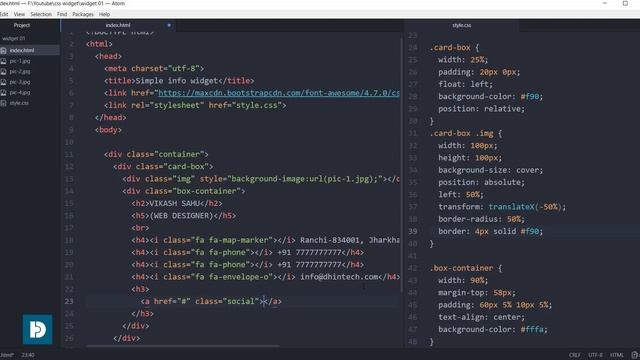Collapse the widget 01 project folder
The width and height of the screenshot is (640, 360).
(13, 39)
